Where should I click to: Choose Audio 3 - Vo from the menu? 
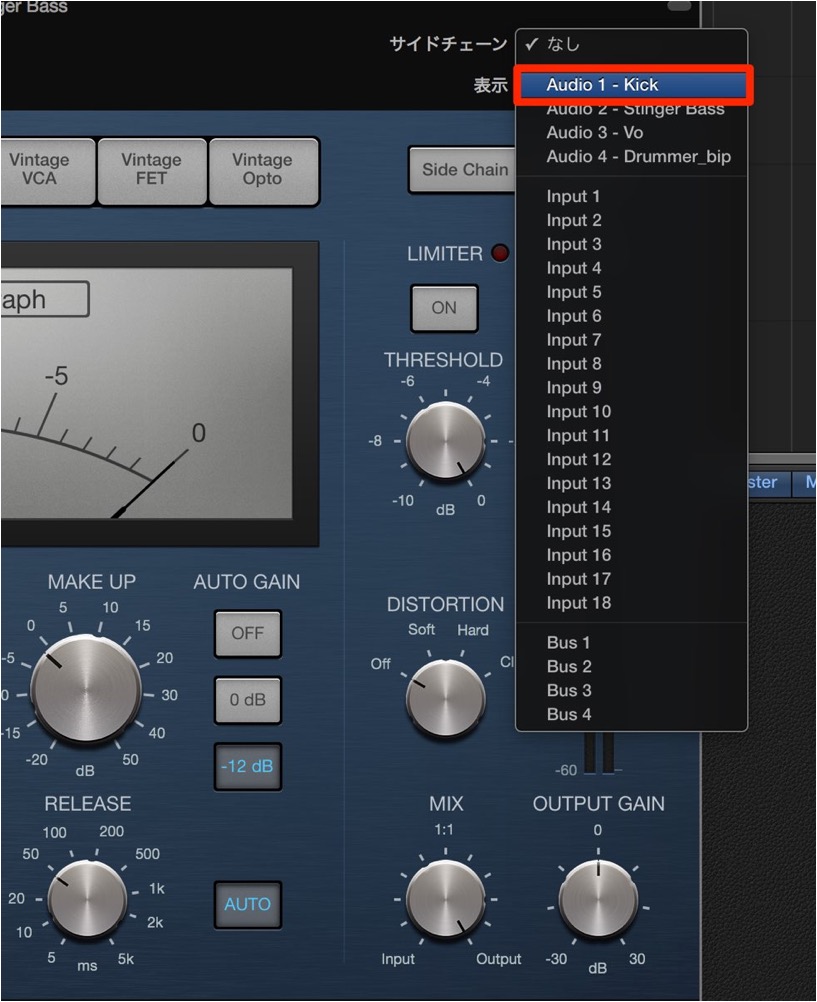[x=632, y=133]
